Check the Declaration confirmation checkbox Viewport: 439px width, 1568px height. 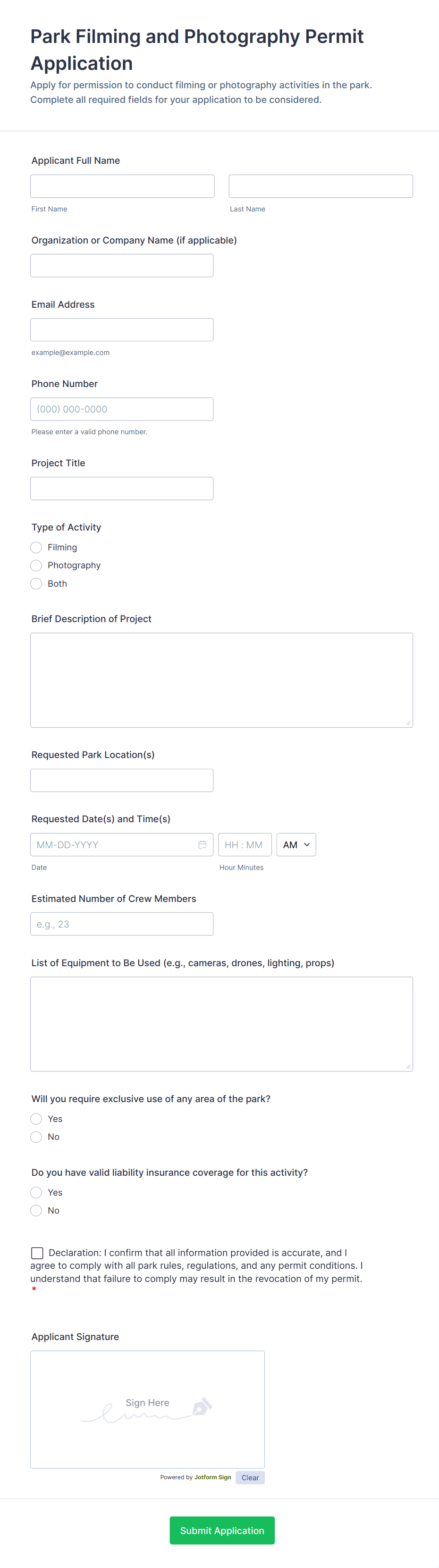click(37, 1253)
